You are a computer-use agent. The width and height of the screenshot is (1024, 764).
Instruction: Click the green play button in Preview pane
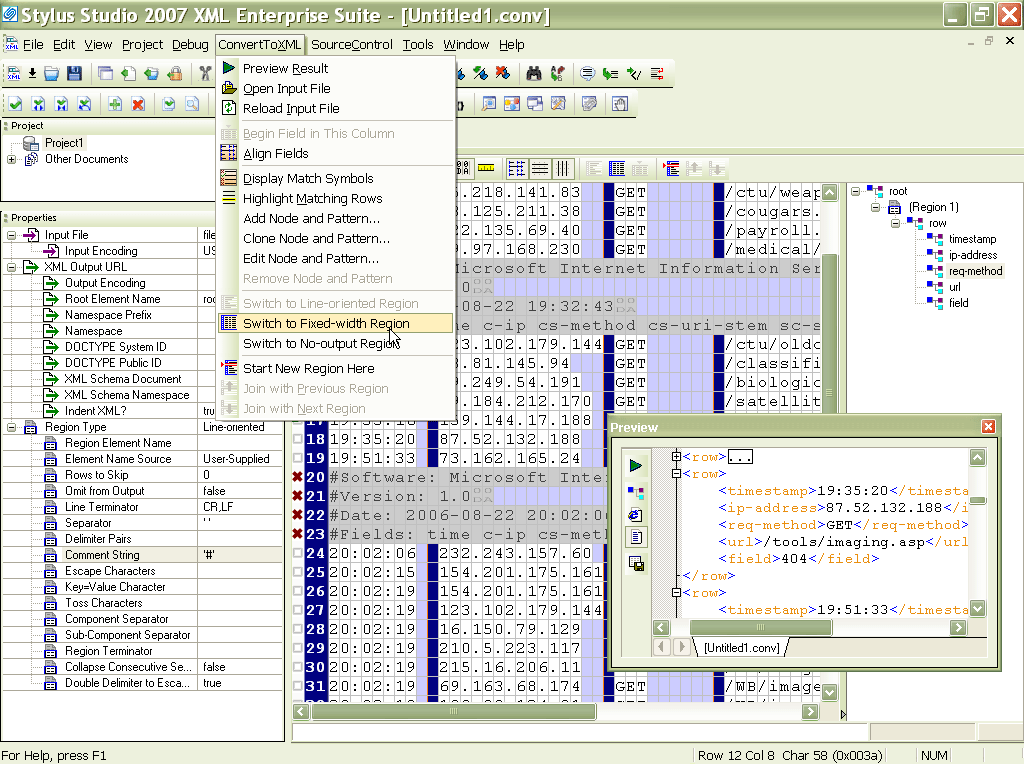635,466
